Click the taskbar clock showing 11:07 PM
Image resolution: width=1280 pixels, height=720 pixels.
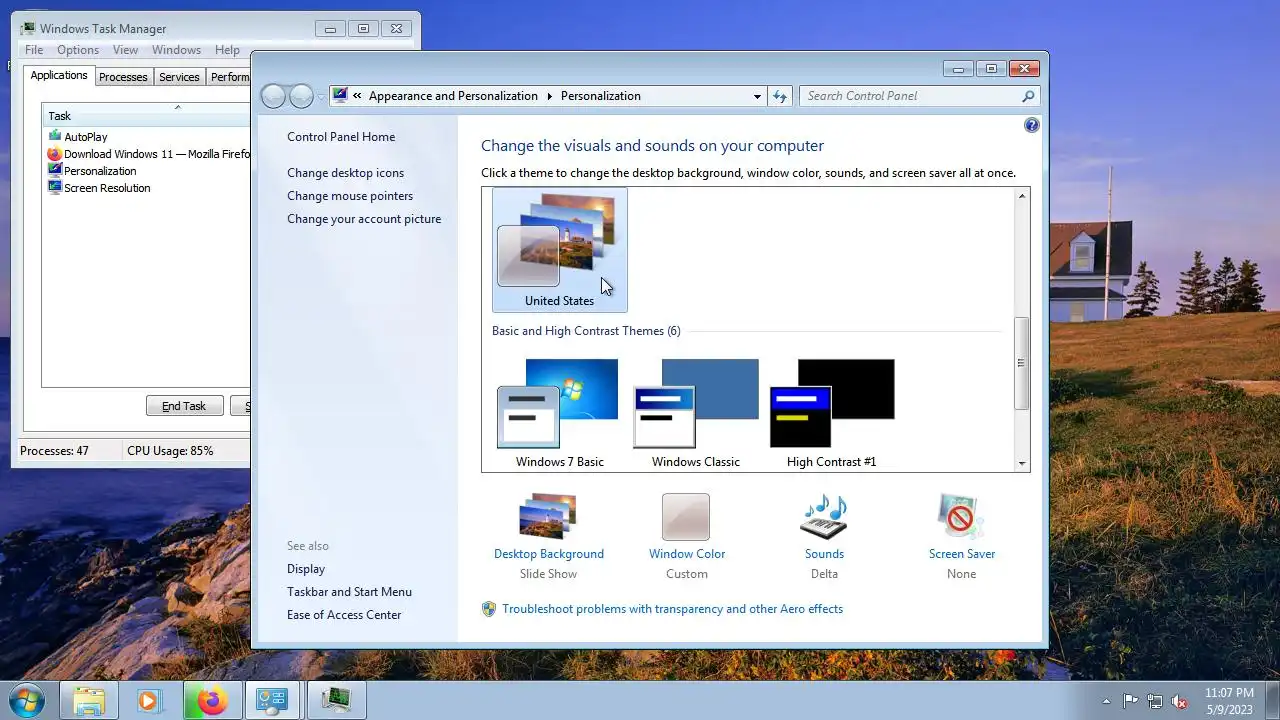[x=1229, y=701]
